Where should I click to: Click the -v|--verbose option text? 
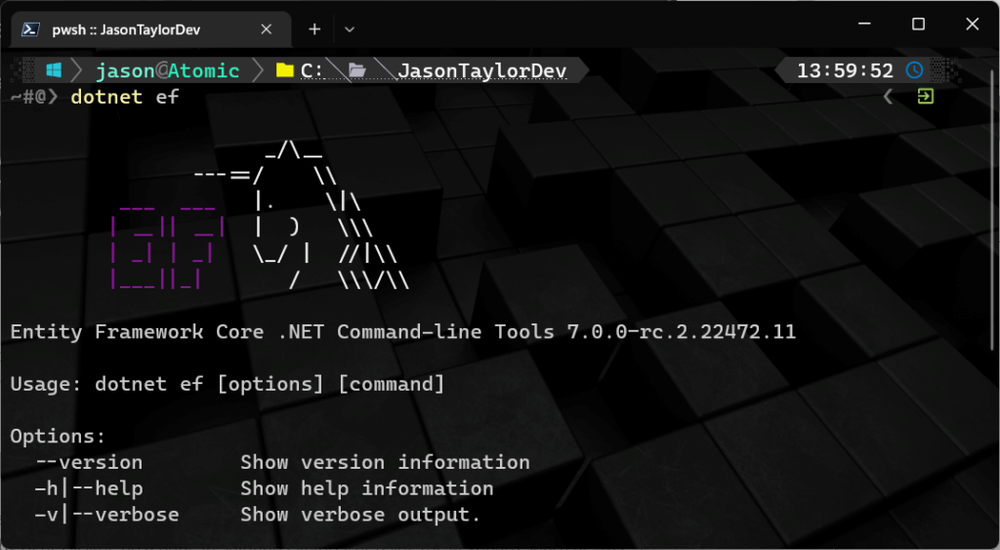106,514
